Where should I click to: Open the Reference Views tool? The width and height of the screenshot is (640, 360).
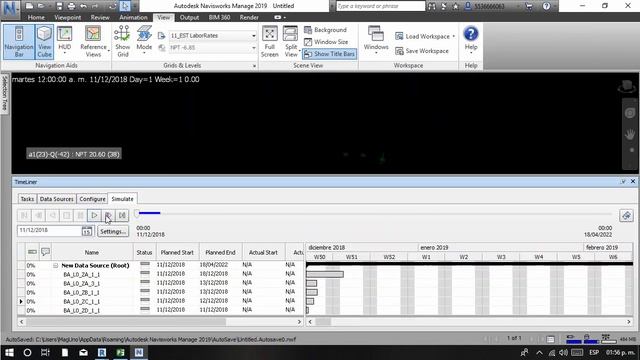coord(93,42)
